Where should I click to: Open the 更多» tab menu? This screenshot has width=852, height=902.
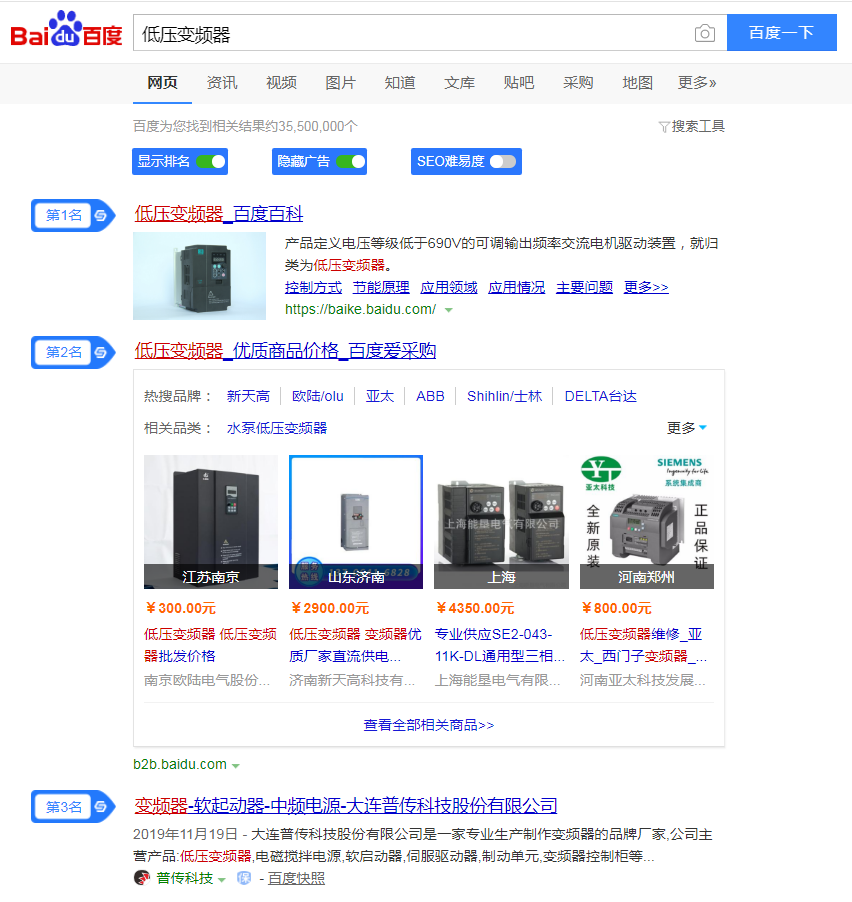coord(697,83)
